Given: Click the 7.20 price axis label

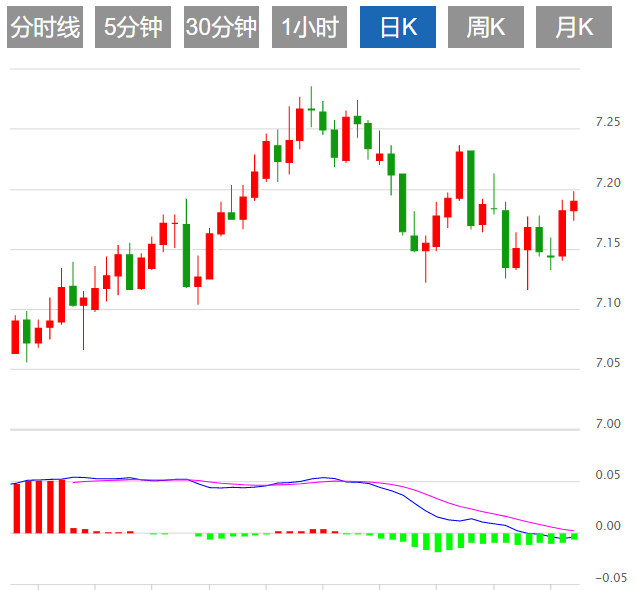Looking at the screenshot, I should click(608, 183).
